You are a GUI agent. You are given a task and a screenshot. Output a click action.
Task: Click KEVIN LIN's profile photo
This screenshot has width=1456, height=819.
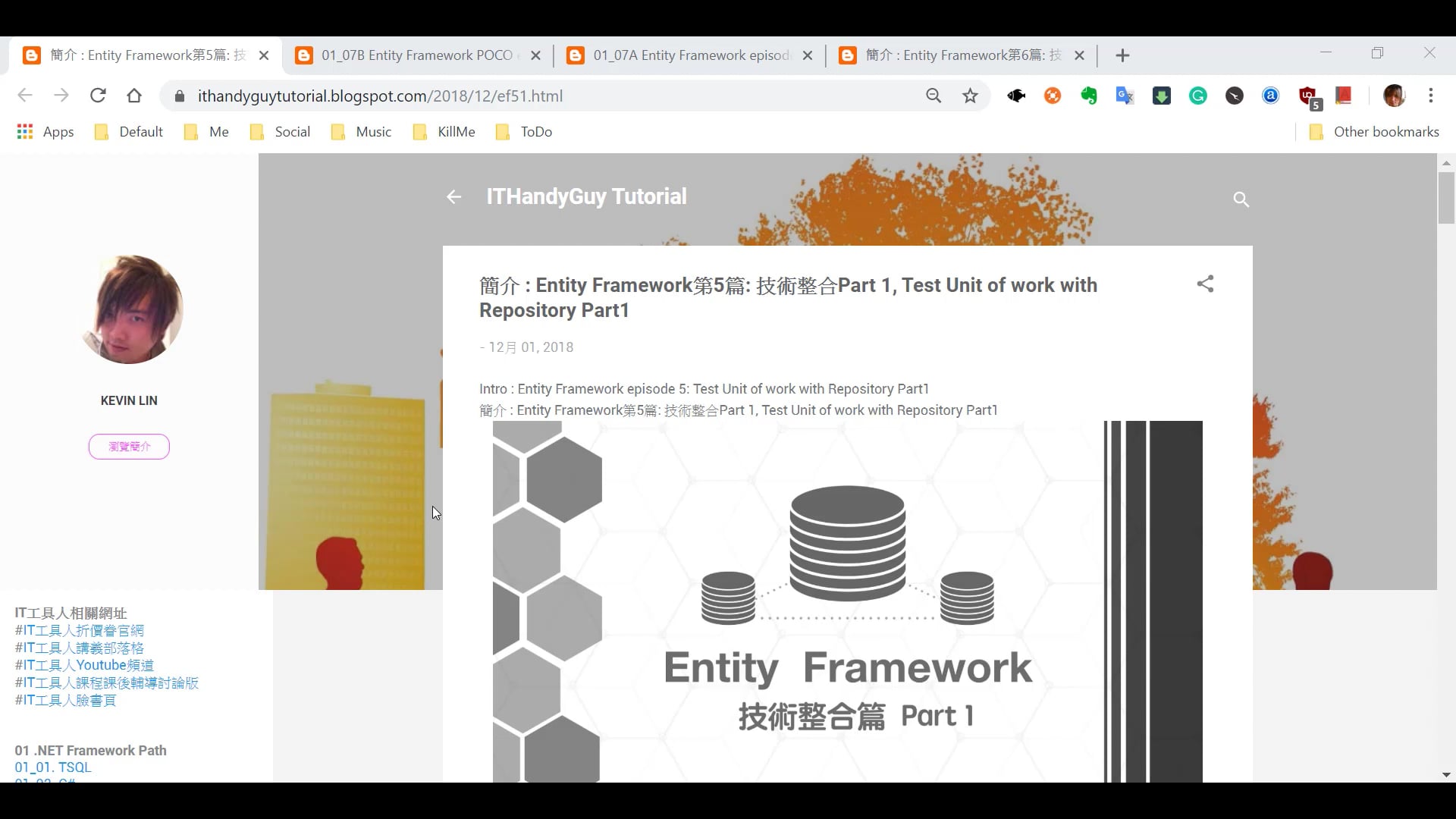coord(128,309)
